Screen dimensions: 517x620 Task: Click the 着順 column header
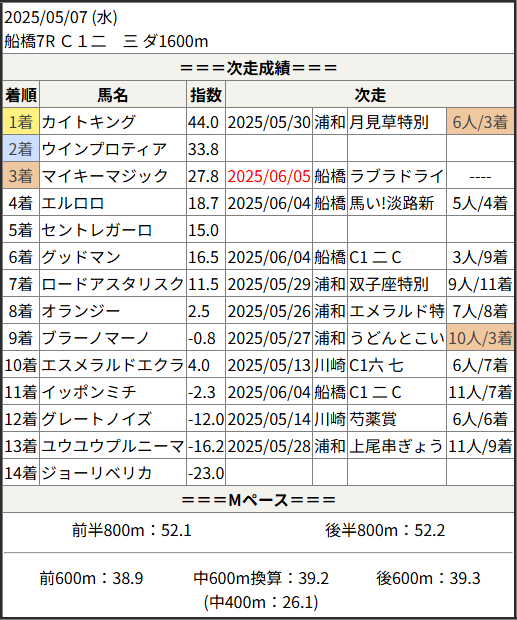point(21,95)
